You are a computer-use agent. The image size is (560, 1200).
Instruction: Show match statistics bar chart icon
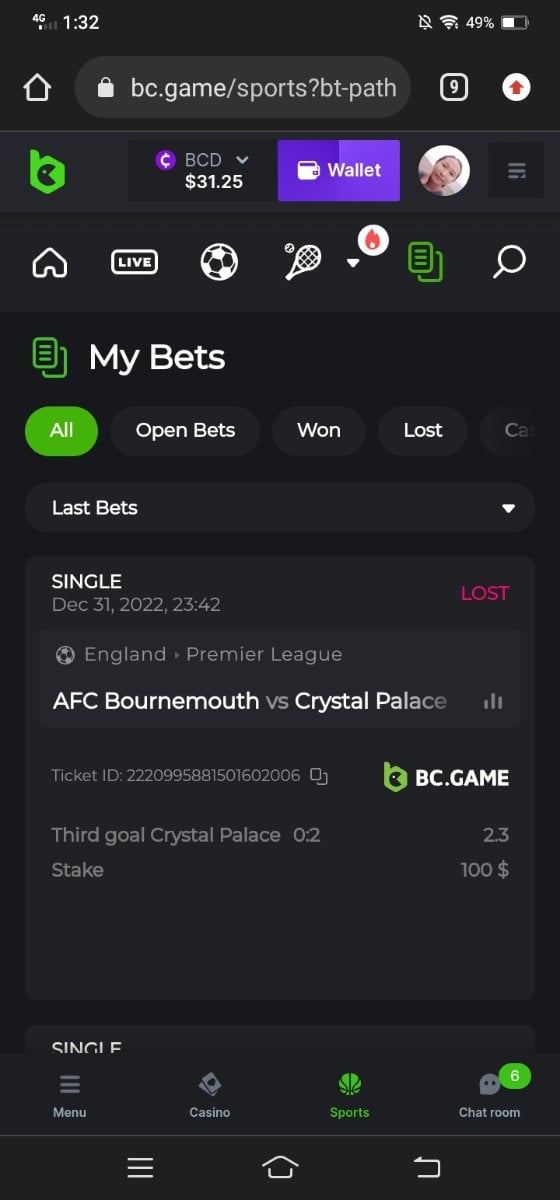pyautogui.click(x=493, y=701)
